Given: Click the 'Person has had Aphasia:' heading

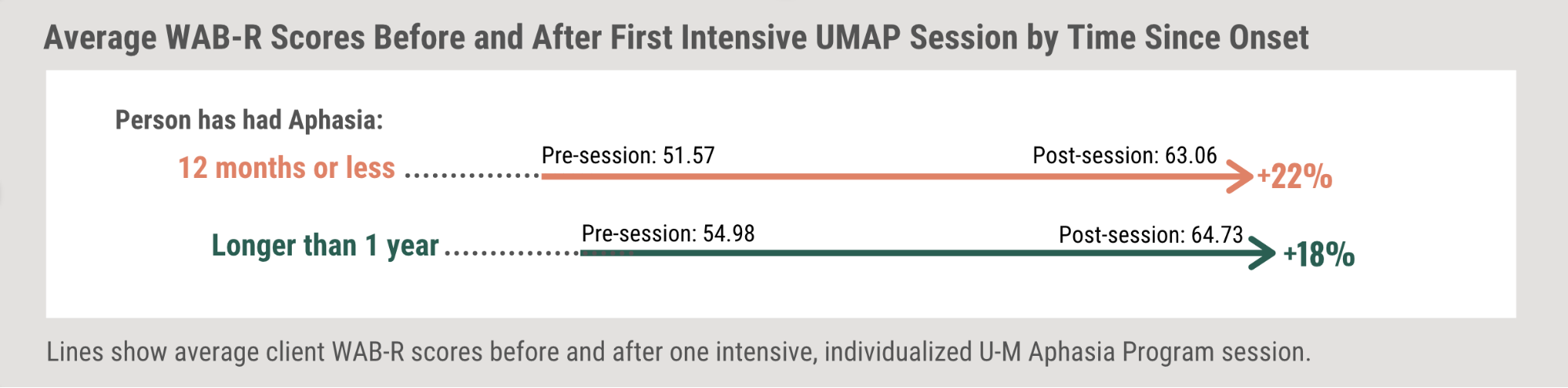Looking at the screenshot, I should (x=249, y=120).
